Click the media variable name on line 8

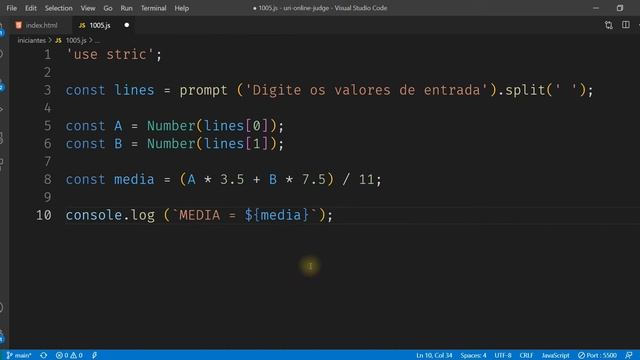[134, 180]
